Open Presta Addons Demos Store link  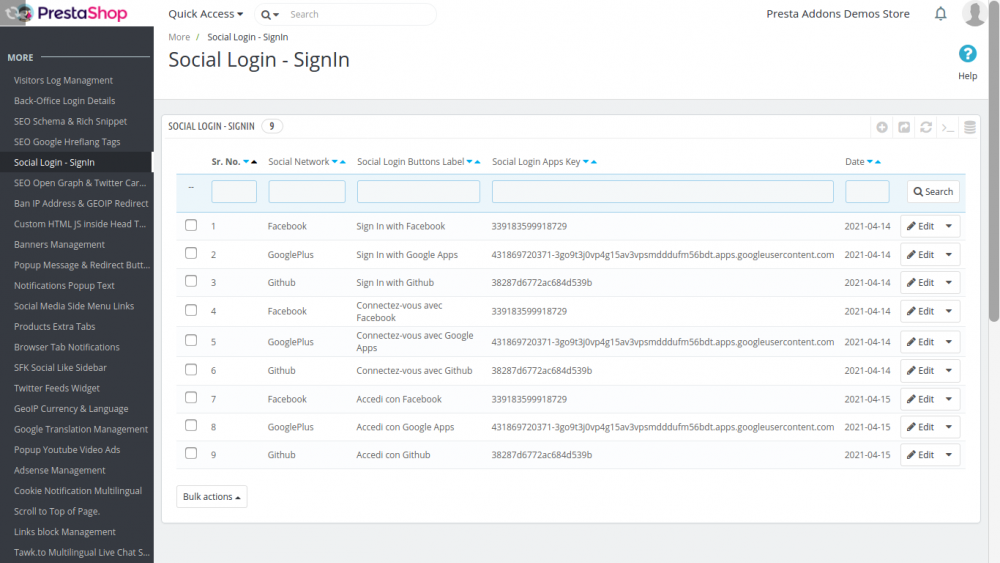point(838,13)
